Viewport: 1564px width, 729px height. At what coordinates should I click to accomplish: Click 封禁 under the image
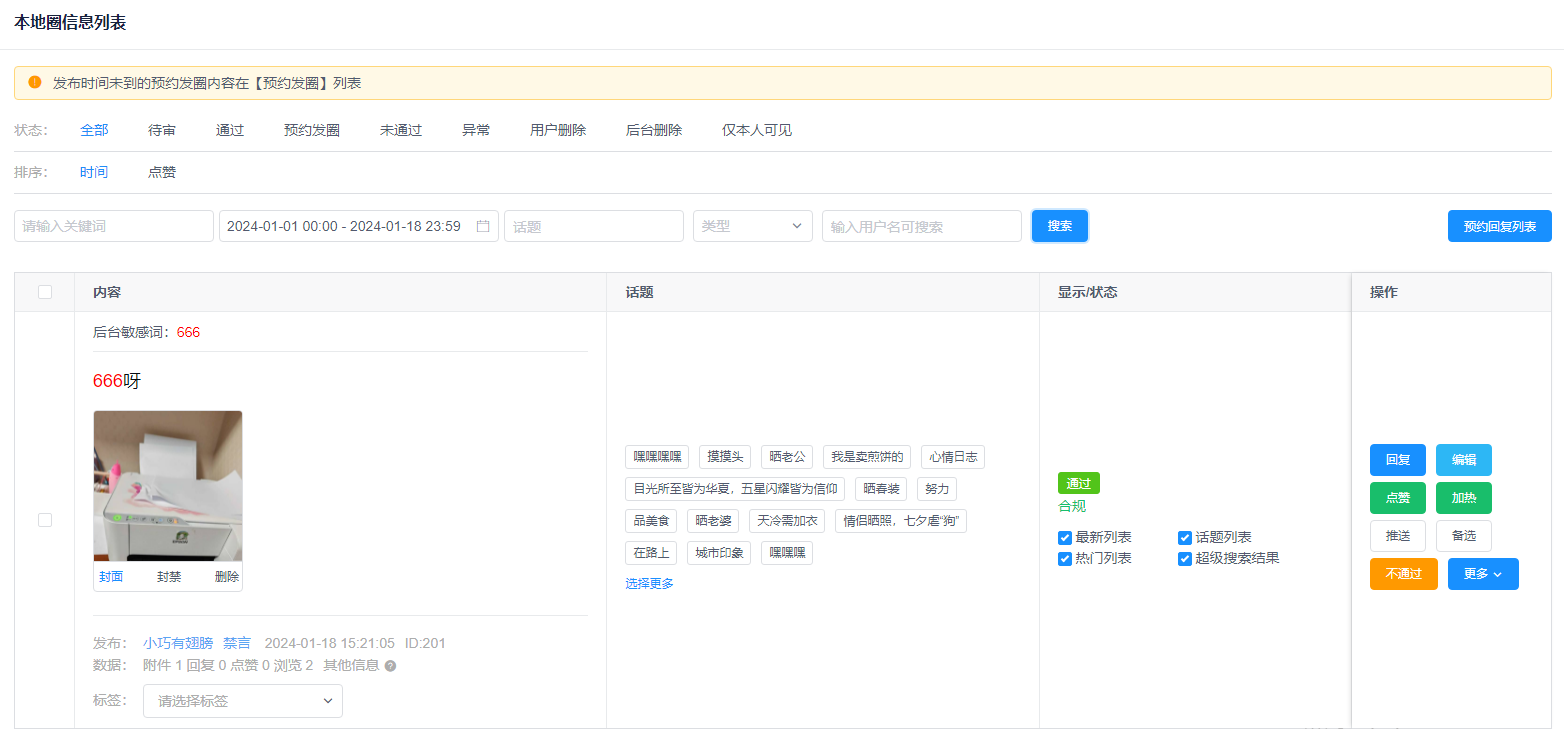pos(169,577)
